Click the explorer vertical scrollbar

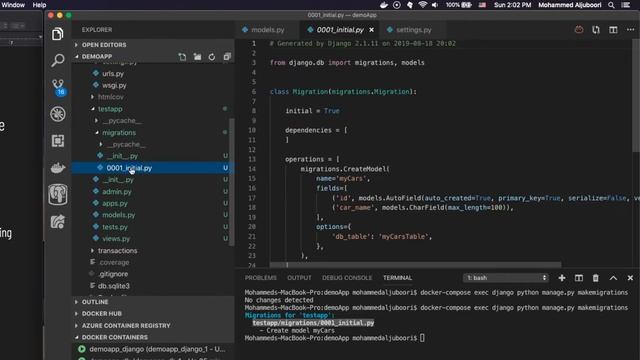[231, 182]
